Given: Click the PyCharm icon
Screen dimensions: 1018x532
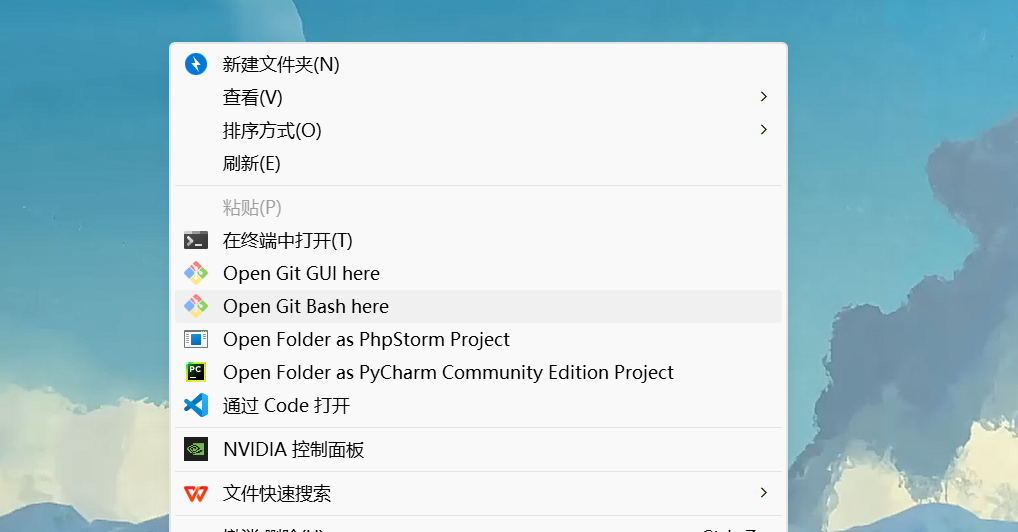Looking at the screenshot, I should tap(196, 372).
